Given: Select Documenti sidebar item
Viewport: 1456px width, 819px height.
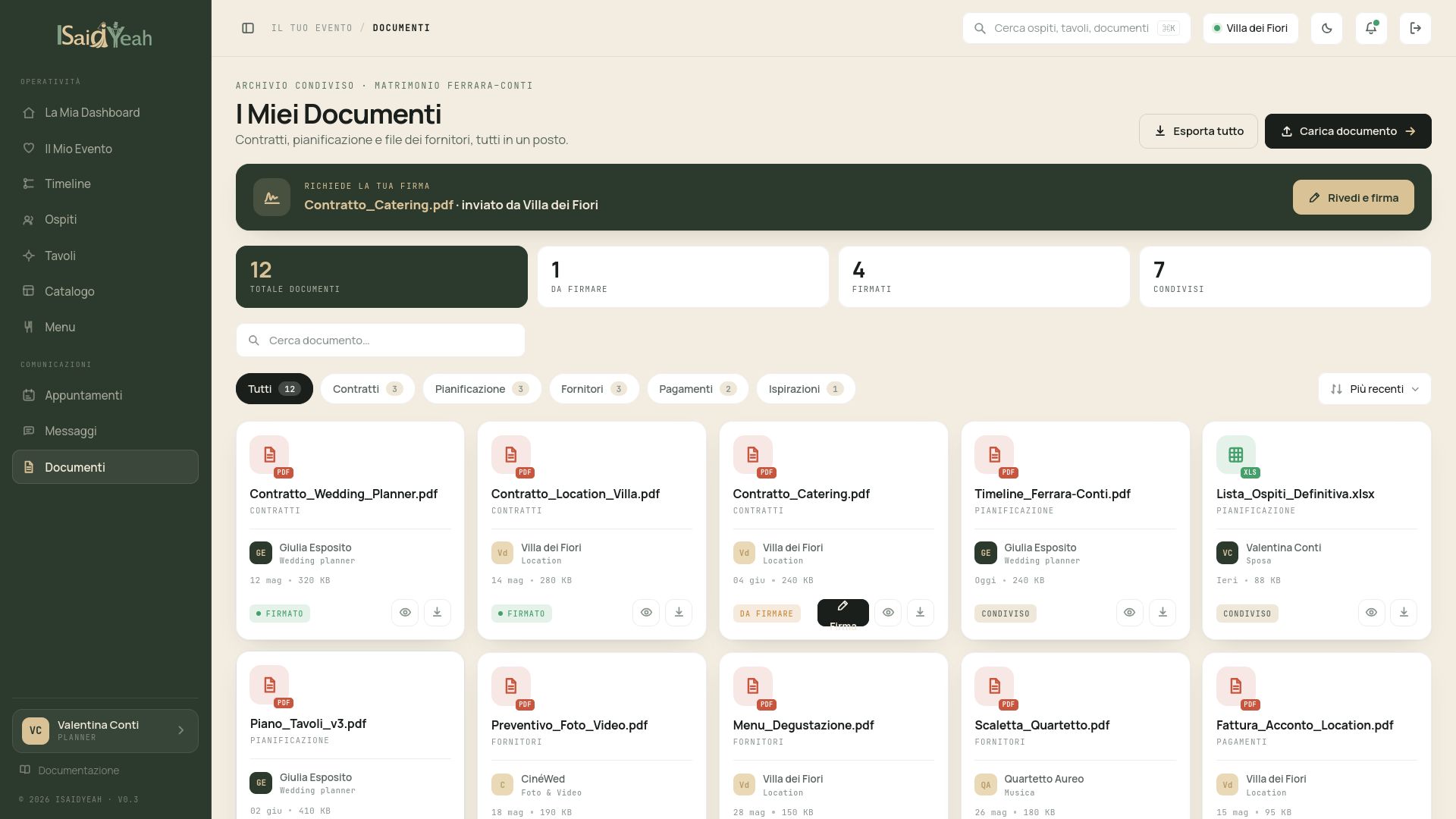Looking at the screenshot, I should 105,467.
